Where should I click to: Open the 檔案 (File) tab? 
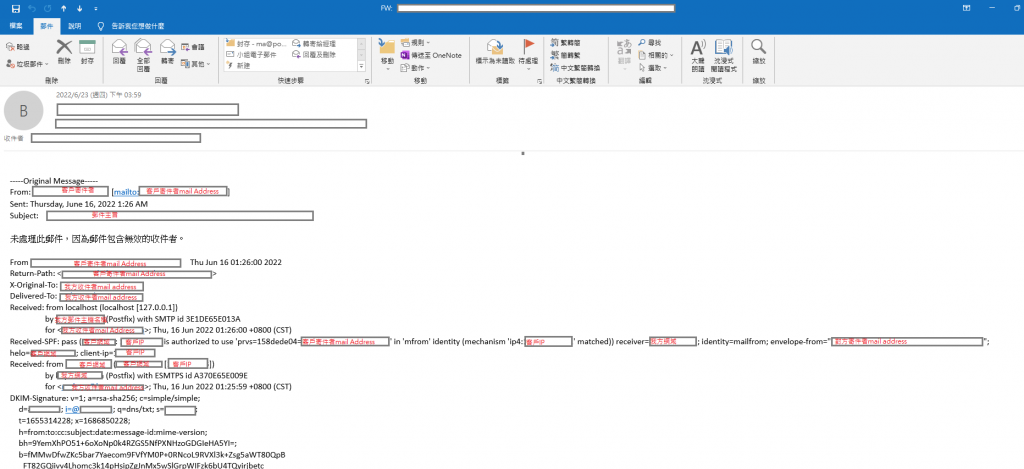[x=16, y=26]
